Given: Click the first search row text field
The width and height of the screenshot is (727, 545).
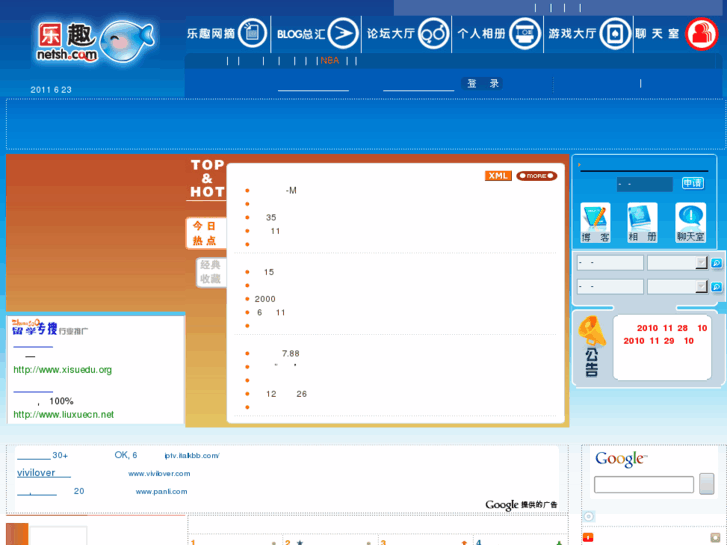Looking at the screenshot, I should click(610, 263).
